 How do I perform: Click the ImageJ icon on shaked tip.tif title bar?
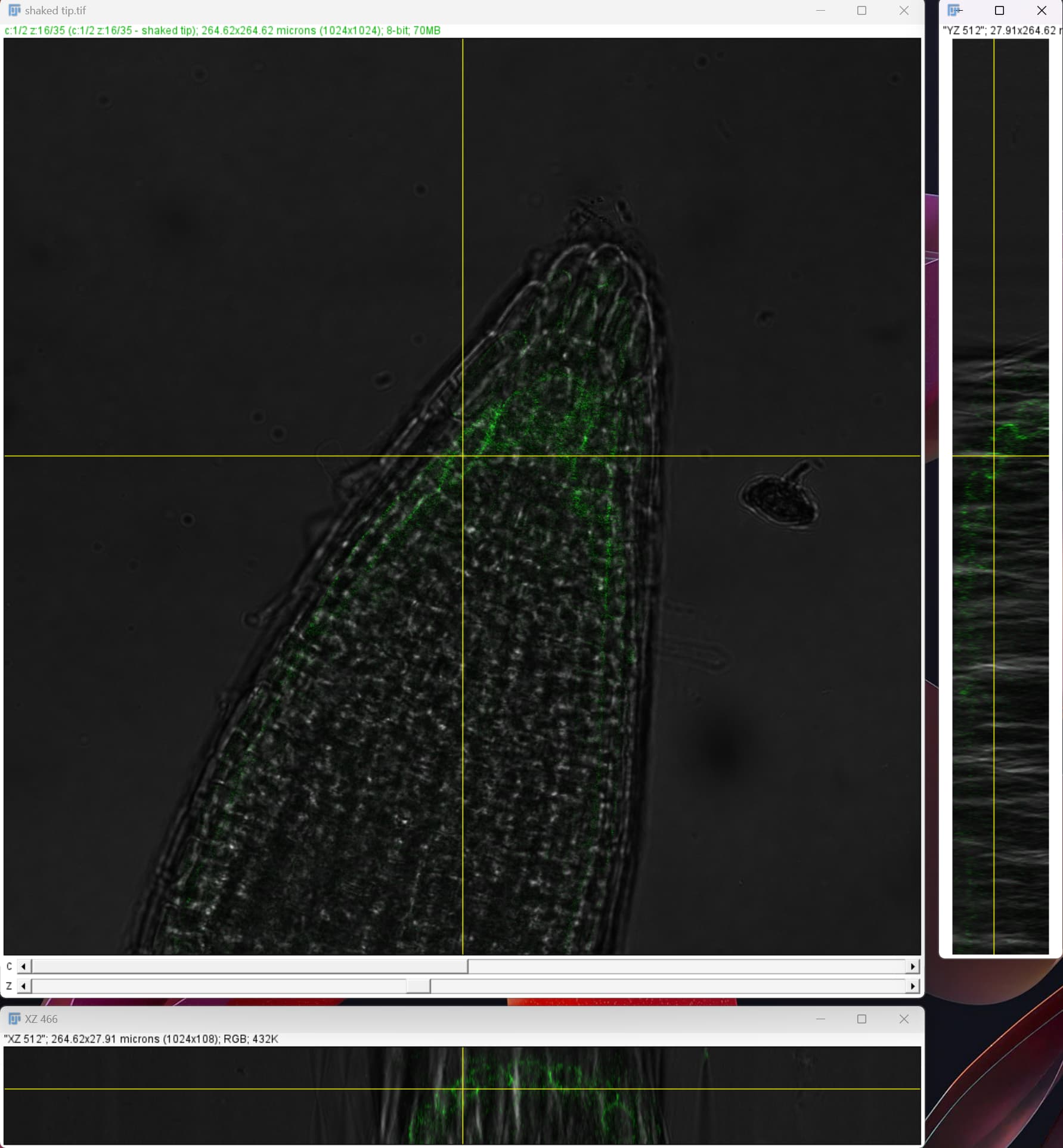click(x=13, y=10)
